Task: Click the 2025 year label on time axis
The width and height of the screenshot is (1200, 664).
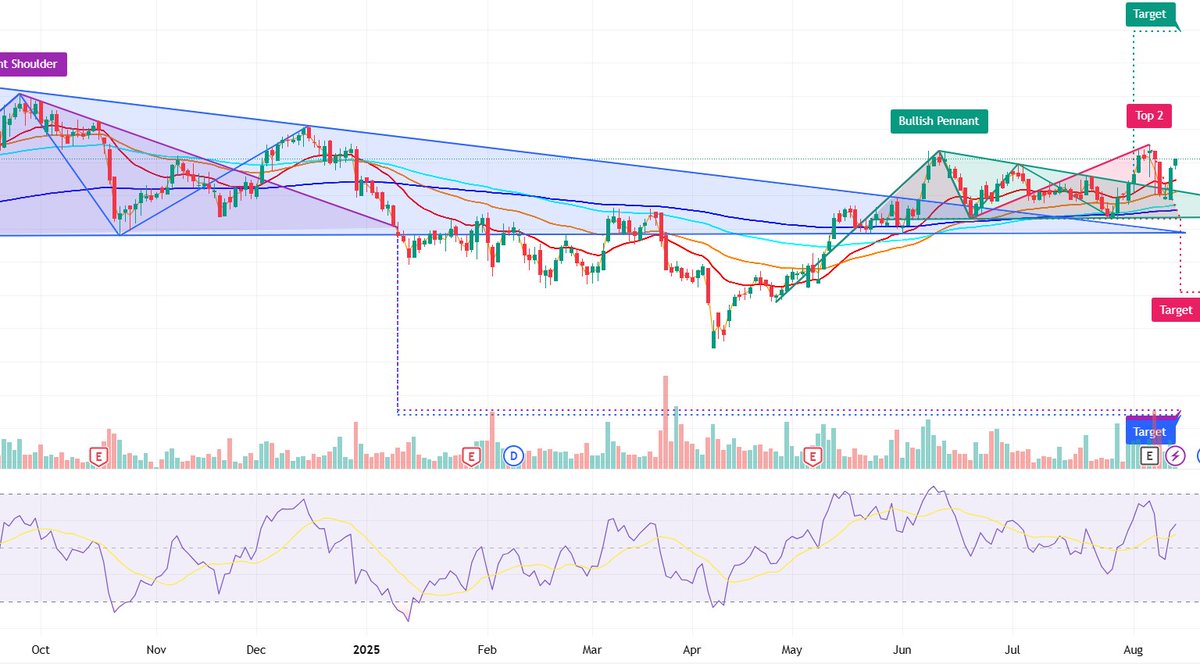Action: tap(367, 648)
